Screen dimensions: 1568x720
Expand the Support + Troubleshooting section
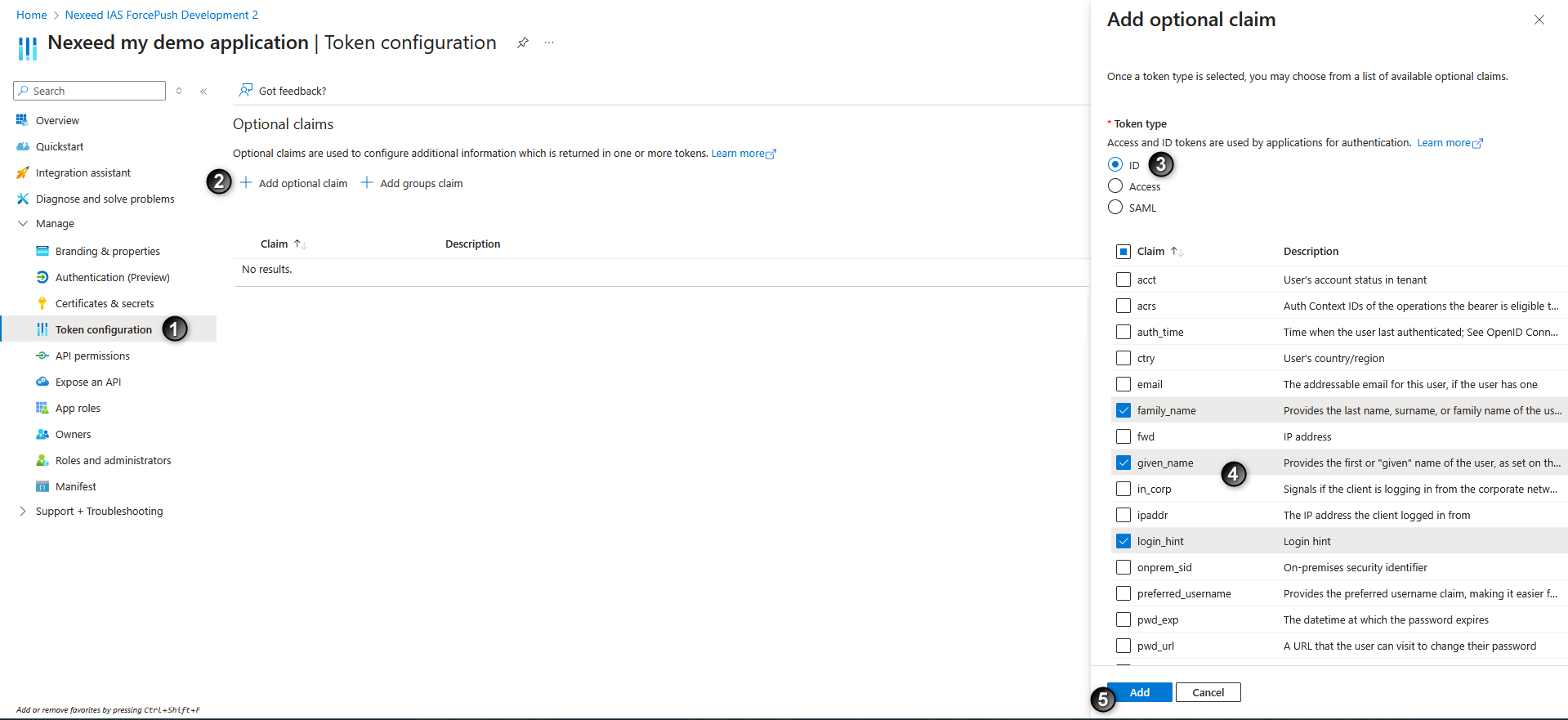point(22,511)
